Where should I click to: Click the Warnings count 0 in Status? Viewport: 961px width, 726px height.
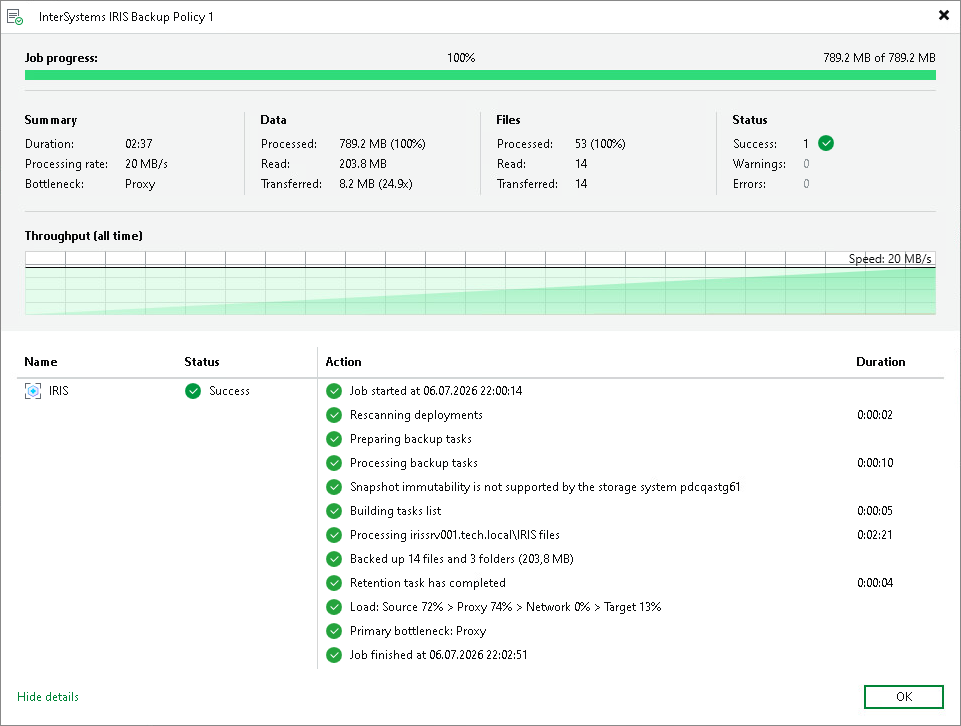tap(806, 164)
